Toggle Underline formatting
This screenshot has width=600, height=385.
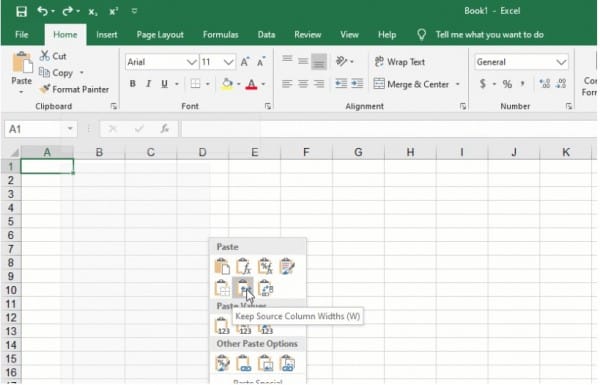click(165, 84)
